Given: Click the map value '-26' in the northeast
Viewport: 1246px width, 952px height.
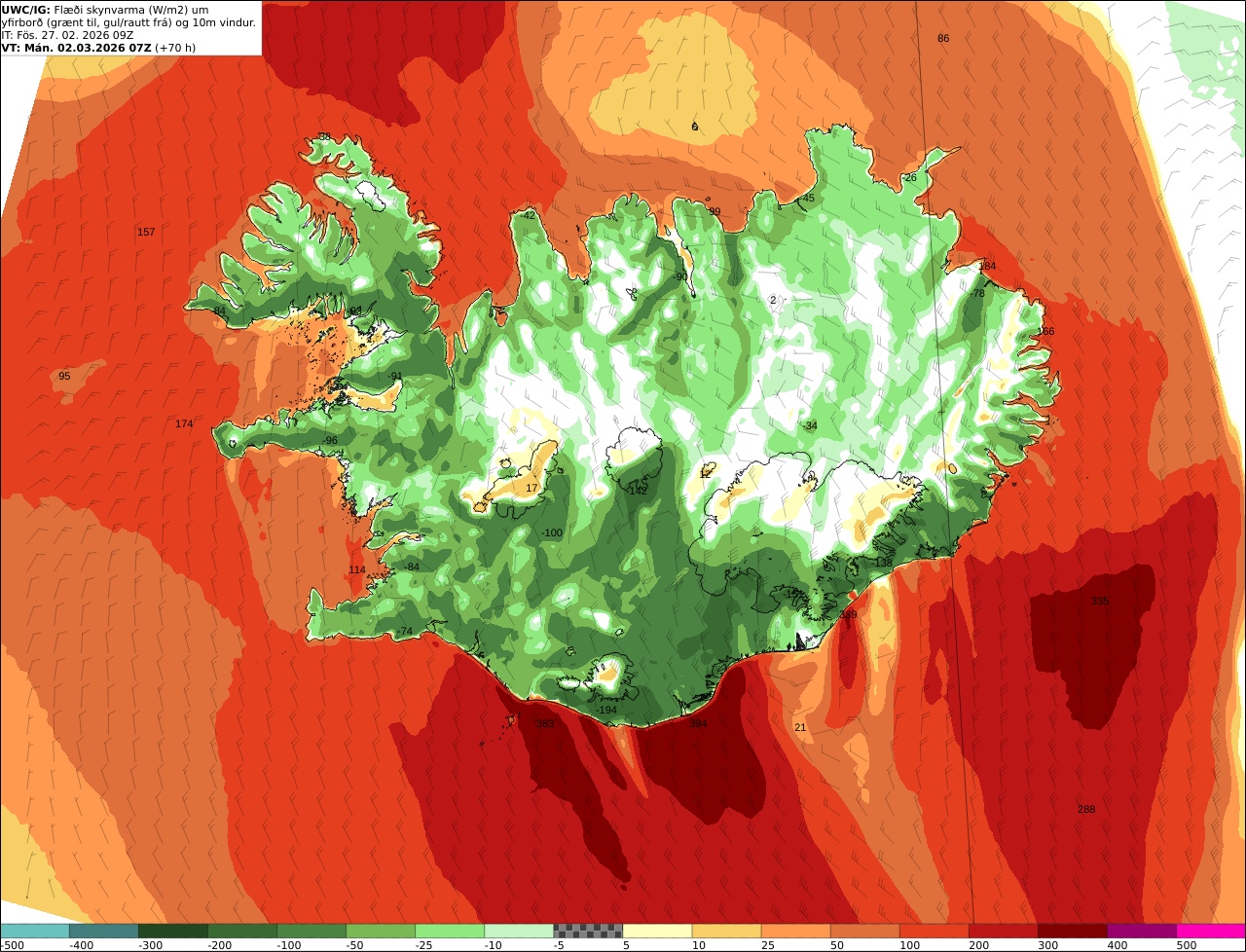Looking at the screenshot, I should (909, 177).
